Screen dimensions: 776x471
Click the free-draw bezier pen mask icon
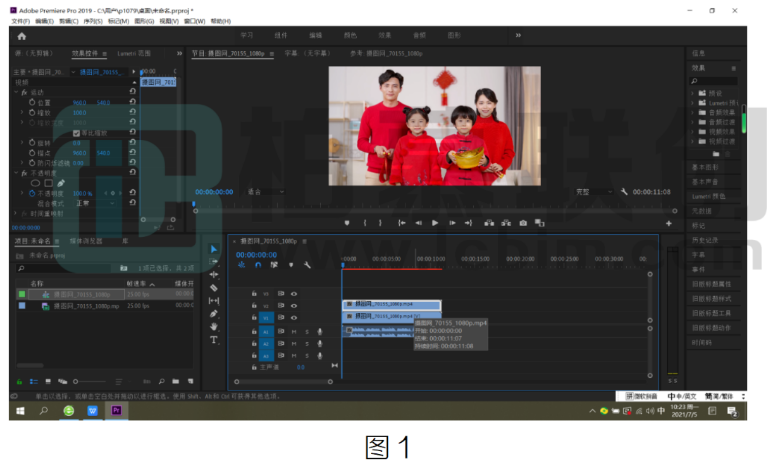61,183
